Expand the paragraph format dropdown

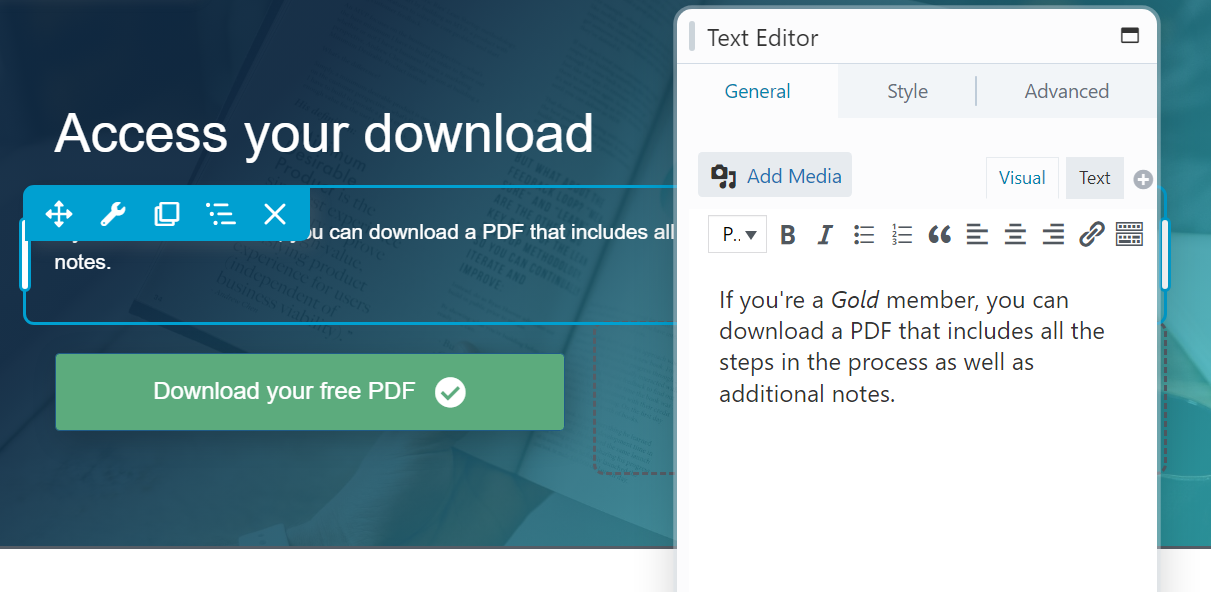(x=738, y=235)
